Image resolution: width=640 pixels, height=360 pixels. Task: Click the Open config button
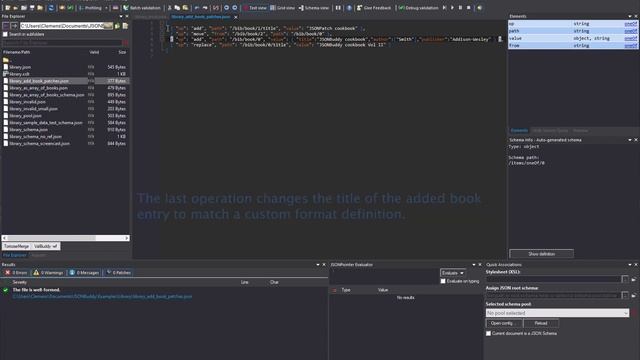tap(504, 323)
